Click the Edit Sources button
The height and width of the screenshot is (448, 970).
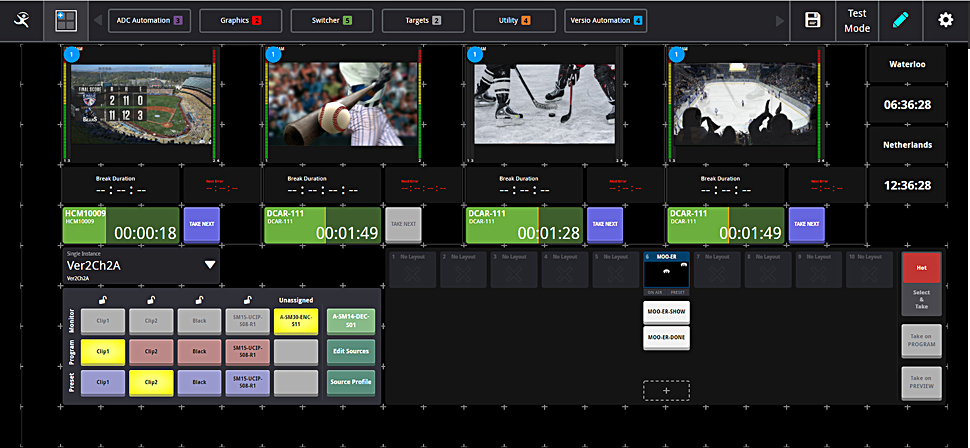[x=351, y=351]
